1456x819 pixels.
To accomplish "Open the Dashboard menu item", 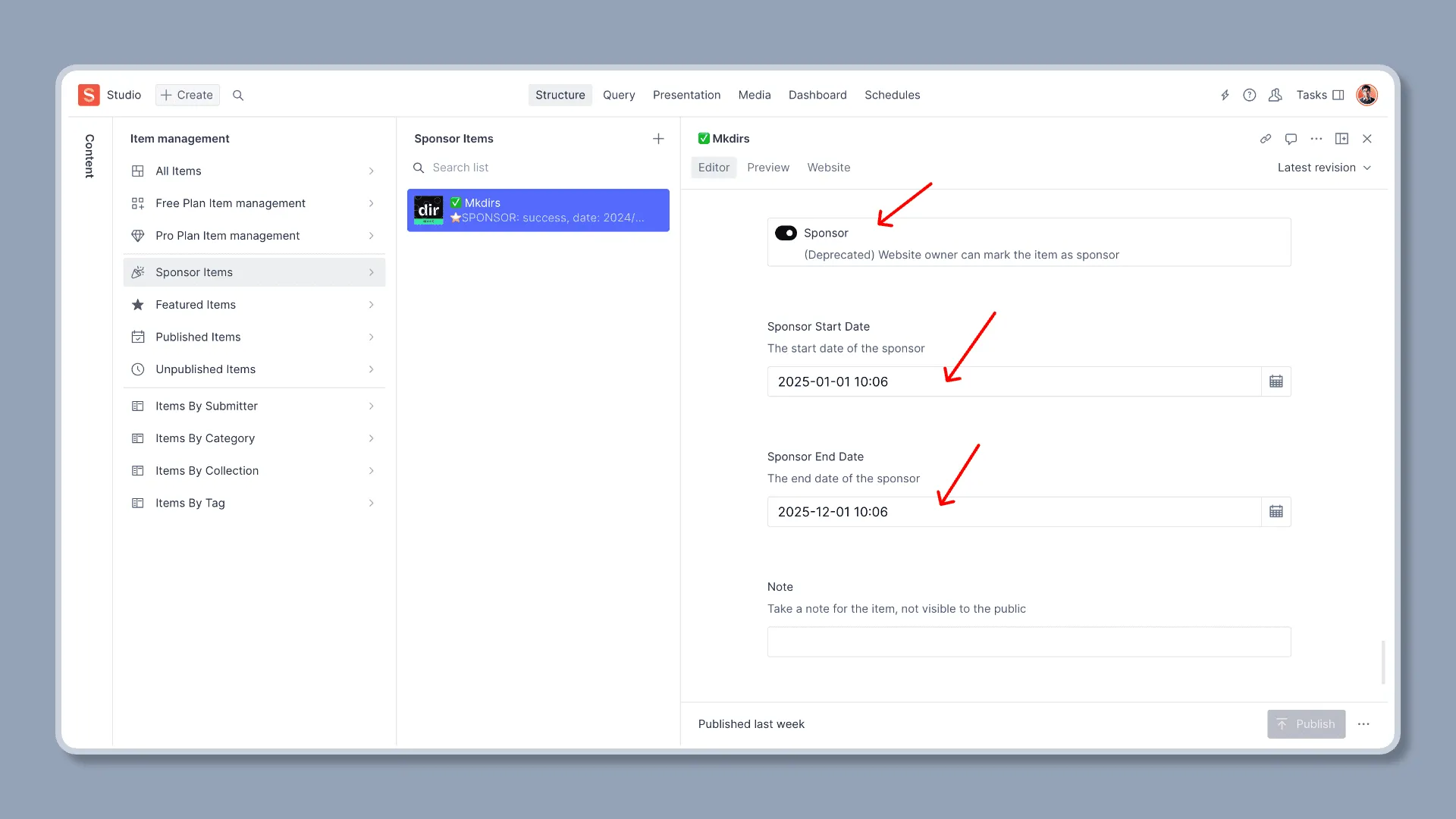I will coord(817,95).
